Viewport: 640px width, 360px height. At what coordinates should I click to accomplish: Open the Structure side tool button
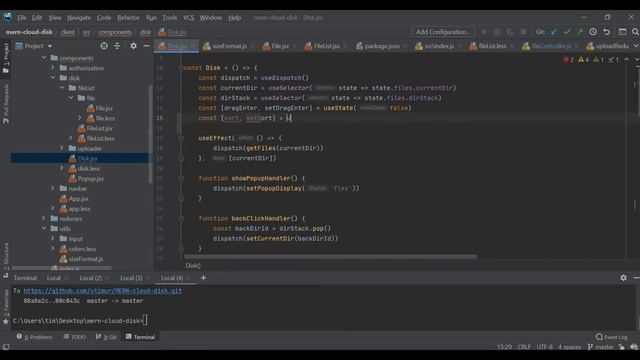[6, 260]
